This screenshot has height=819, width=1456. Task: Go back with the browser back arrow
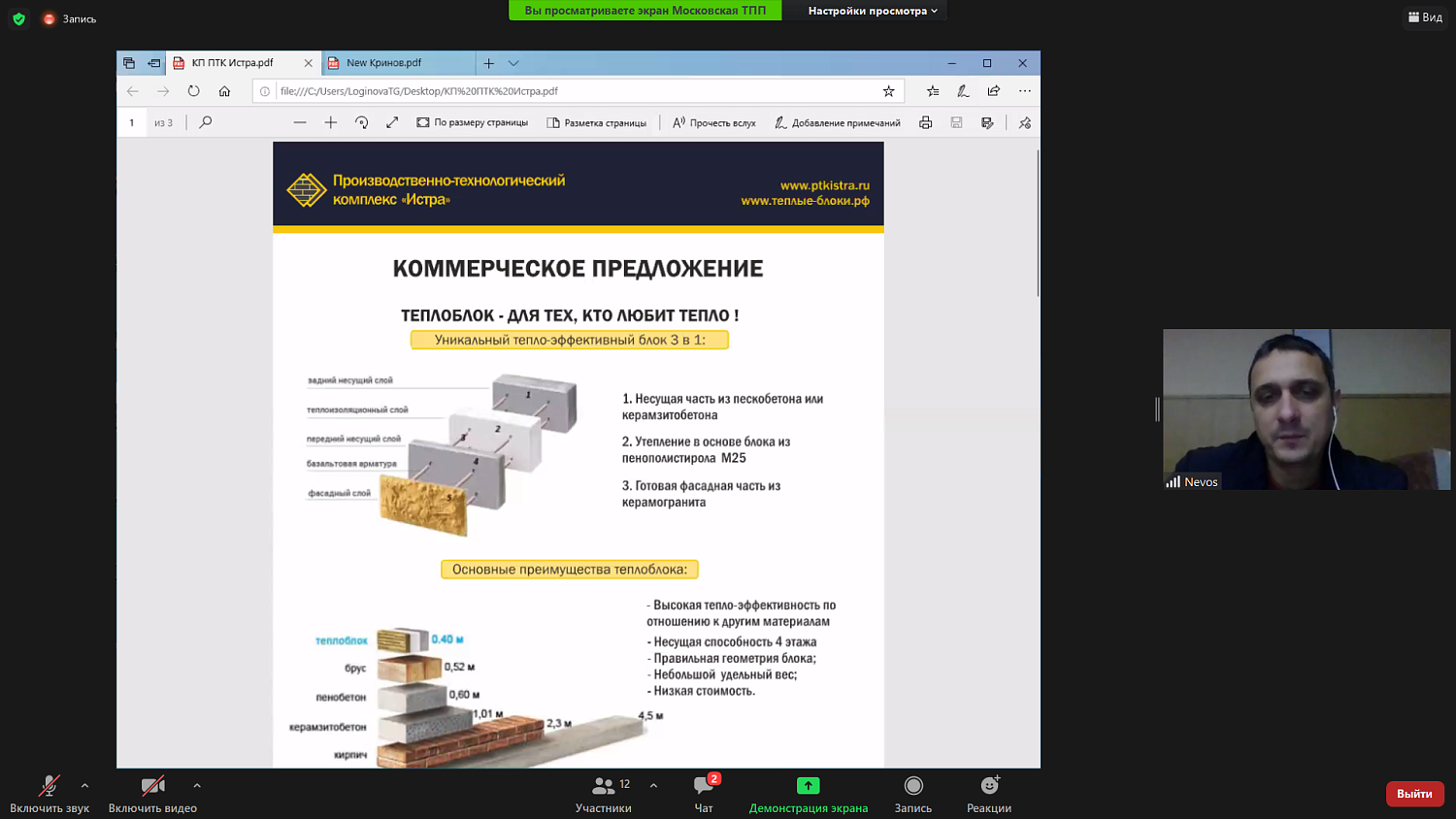pos(133,91)
